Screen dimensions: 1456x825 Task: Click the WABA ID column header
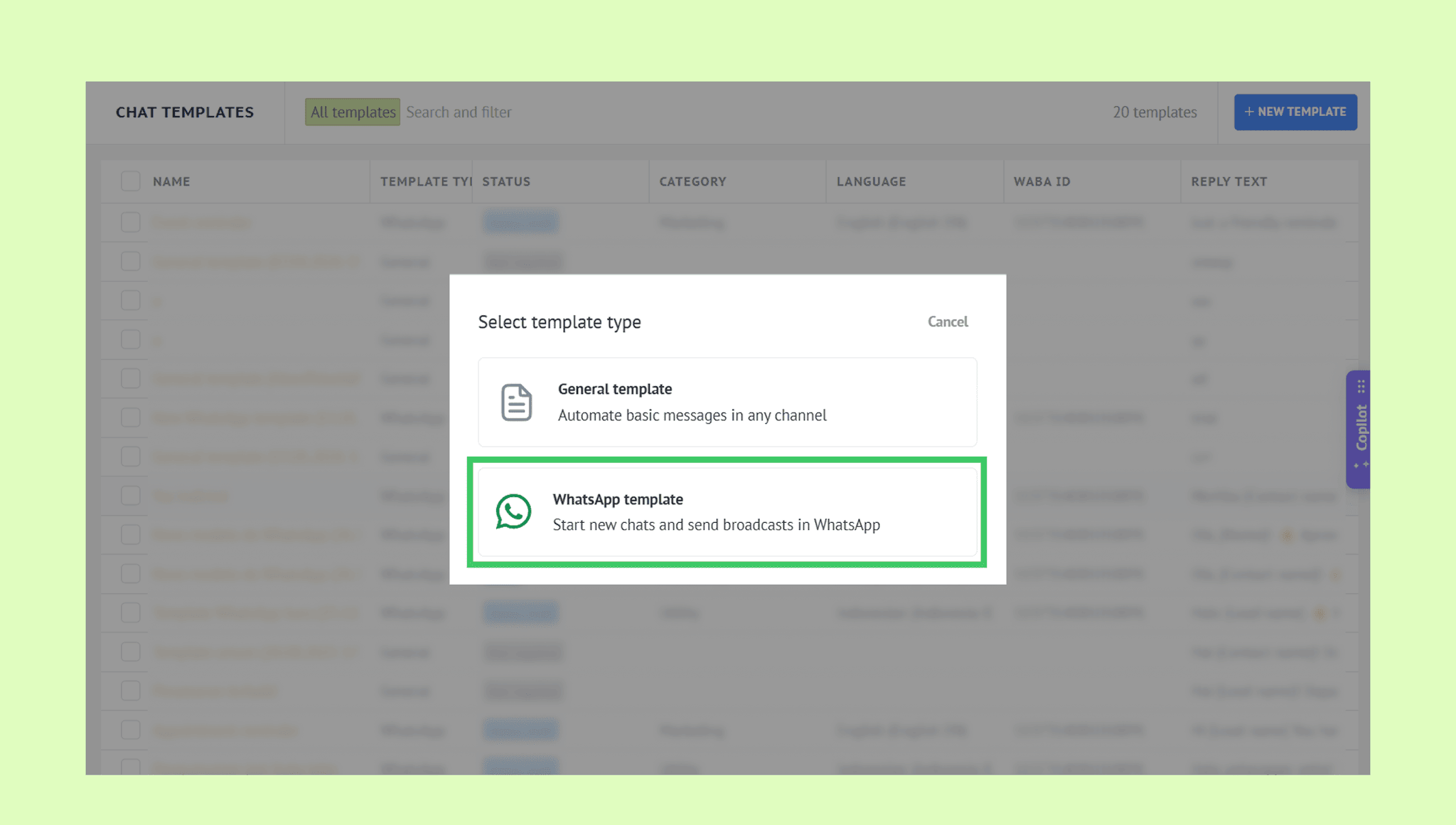[x=1042, y=181]
